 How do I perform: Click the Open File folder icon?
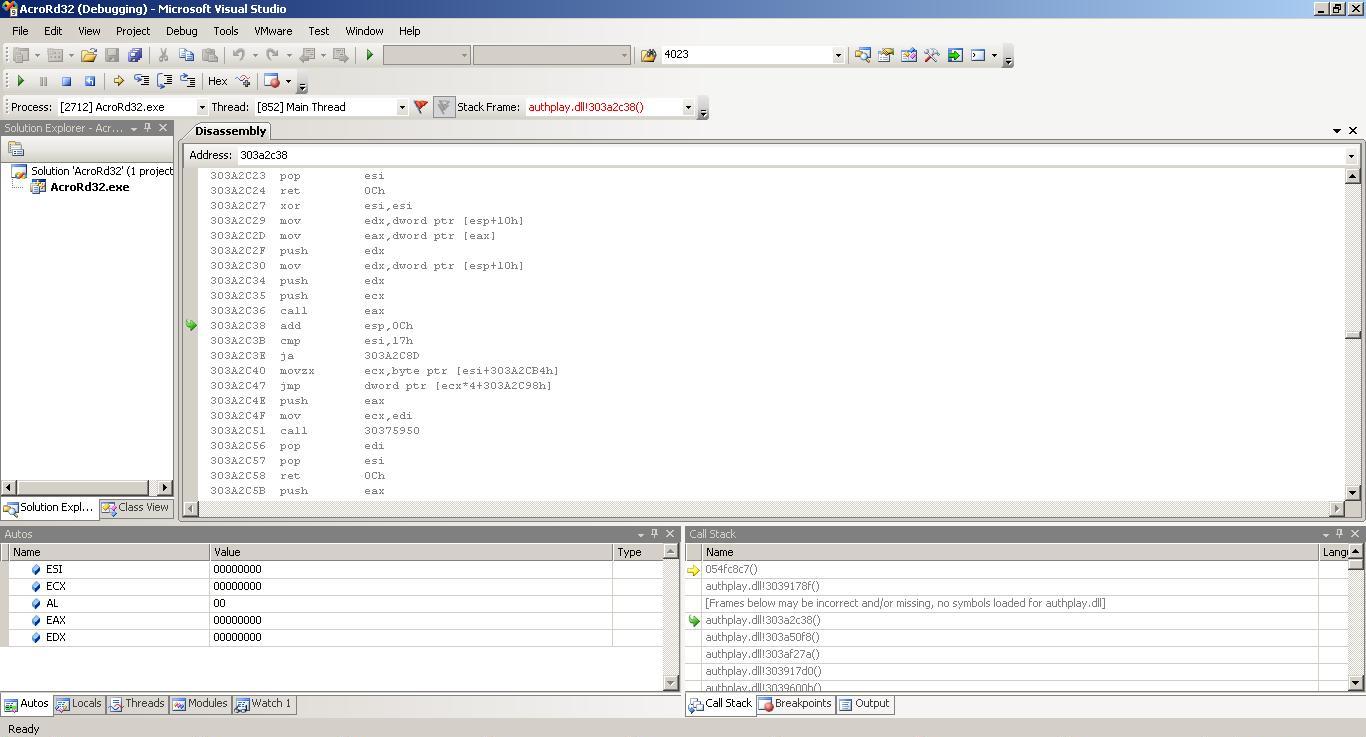(x=89, y=55)
